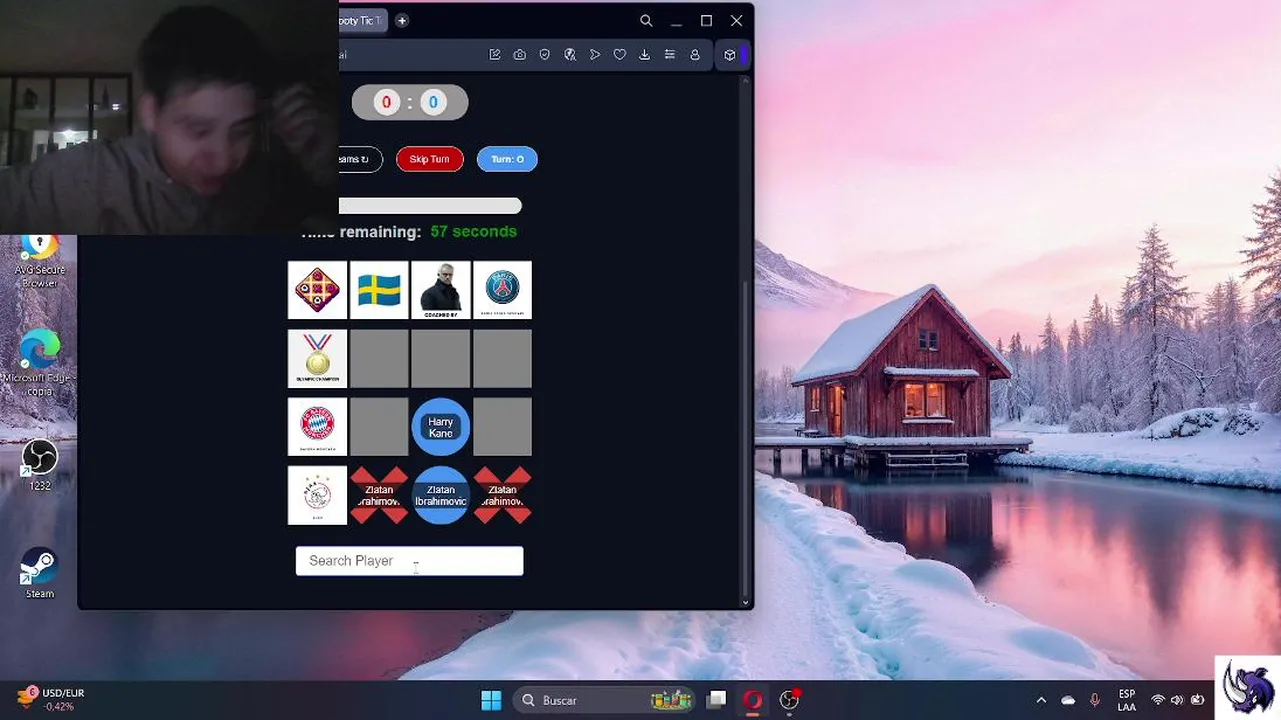Switch to the Footy Tic Tac Toe tab
The image size is (1281, 720).
click(362, 20)
